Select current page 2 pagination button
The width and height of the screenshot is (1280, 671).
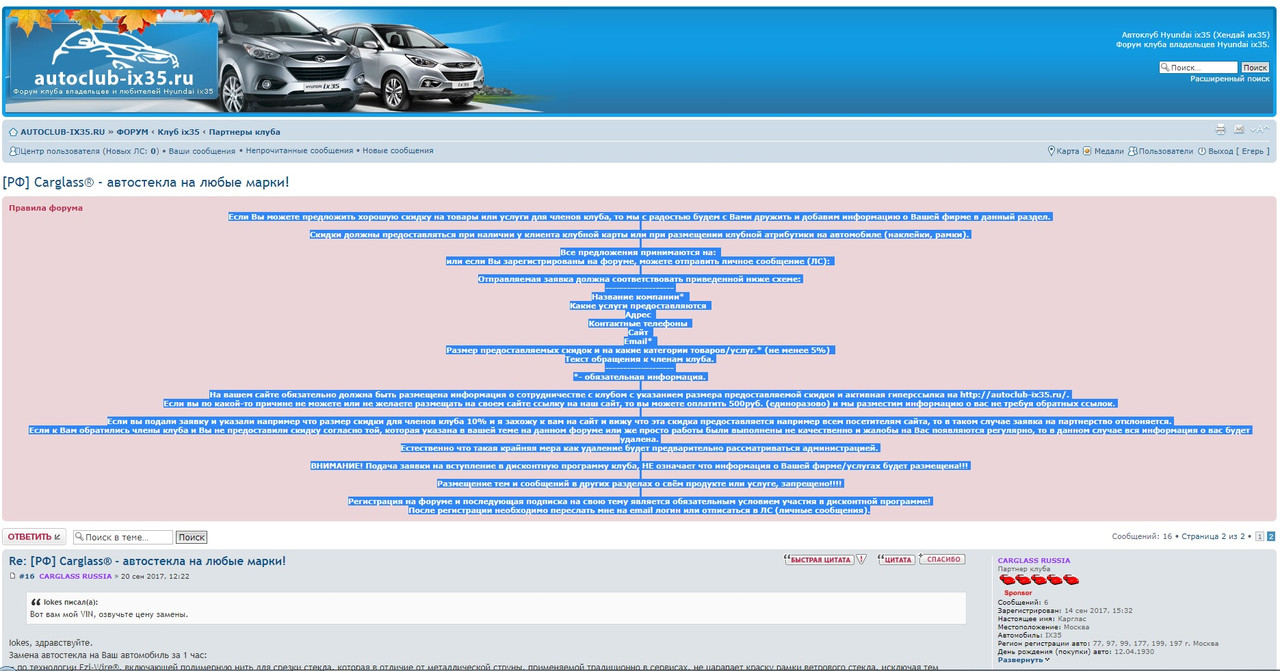(1271, 537)
